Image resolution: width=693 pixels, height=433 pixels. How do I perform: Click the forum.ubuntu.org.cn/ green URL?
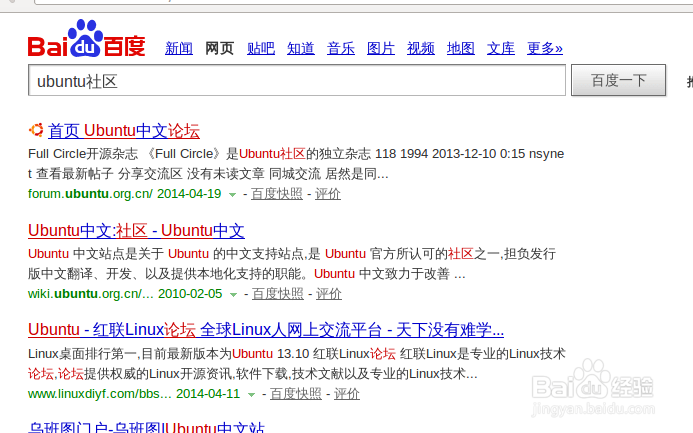(x=90, y=194)
